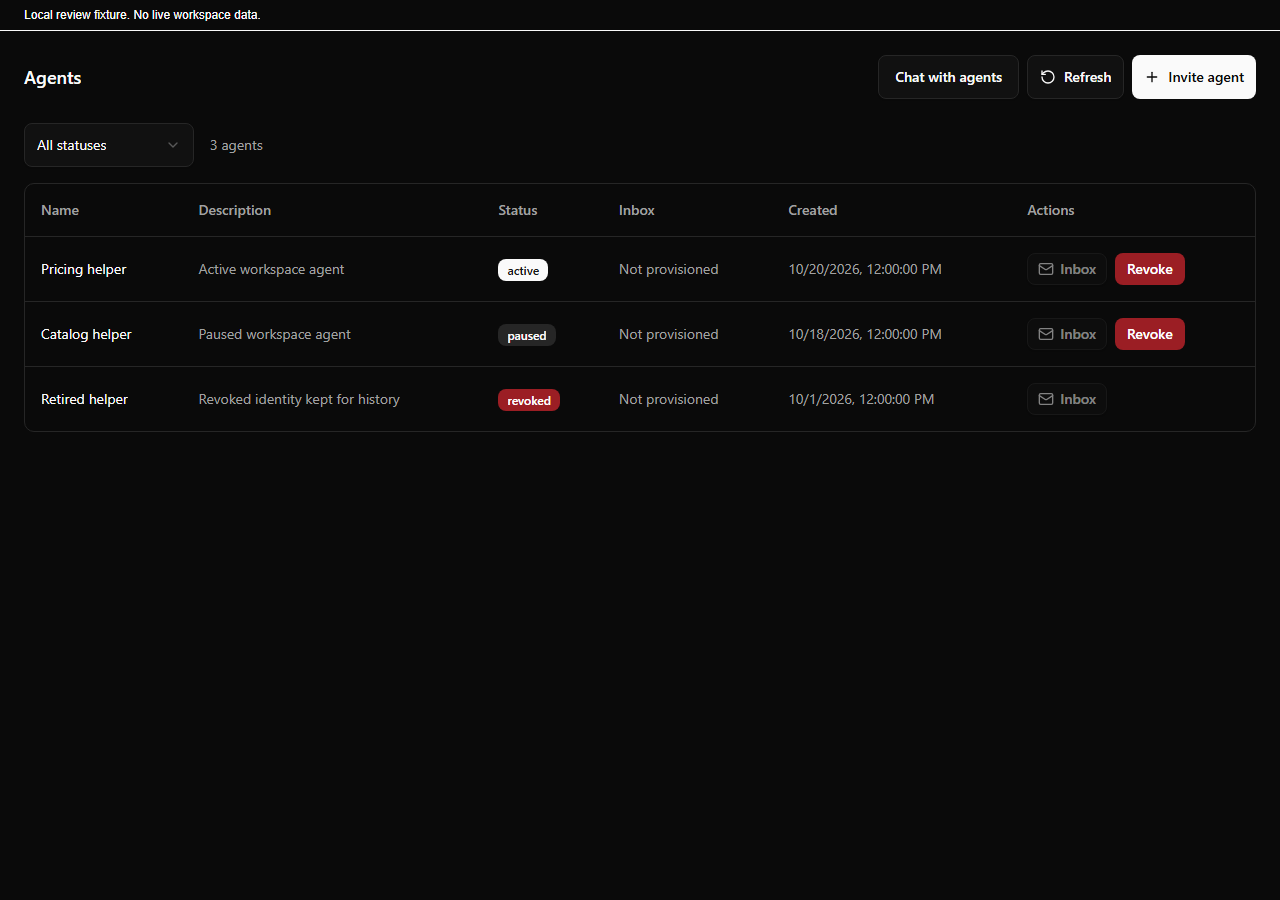Click the plus icon on Invite agent
Image resolution: width=1280 pixels, height=900 pixels.
1152,77
